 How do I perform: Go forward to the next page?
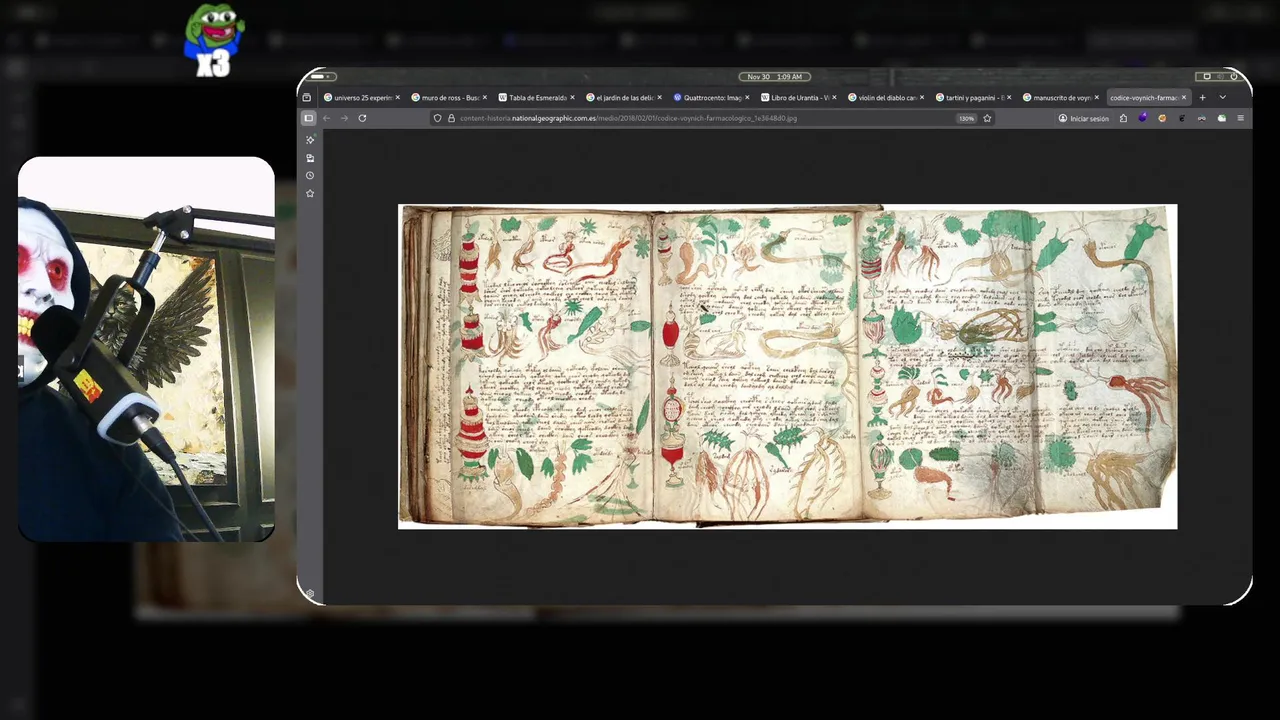point(344,118)
